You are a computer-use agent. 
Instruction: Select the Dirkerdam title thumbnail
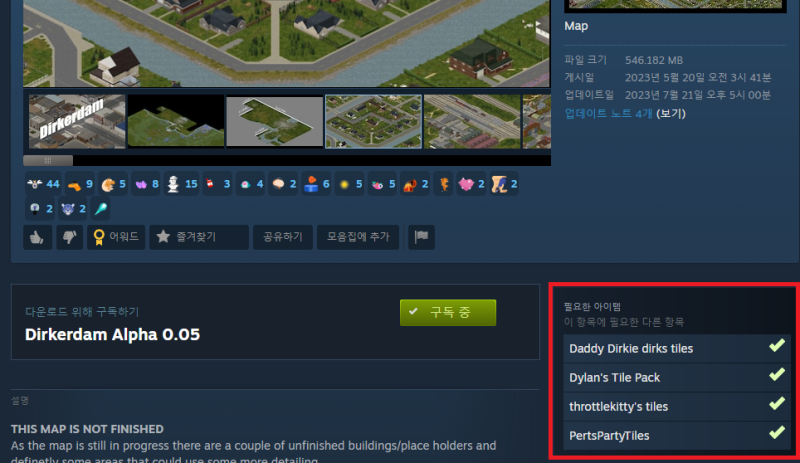click(x=77, y=121)
